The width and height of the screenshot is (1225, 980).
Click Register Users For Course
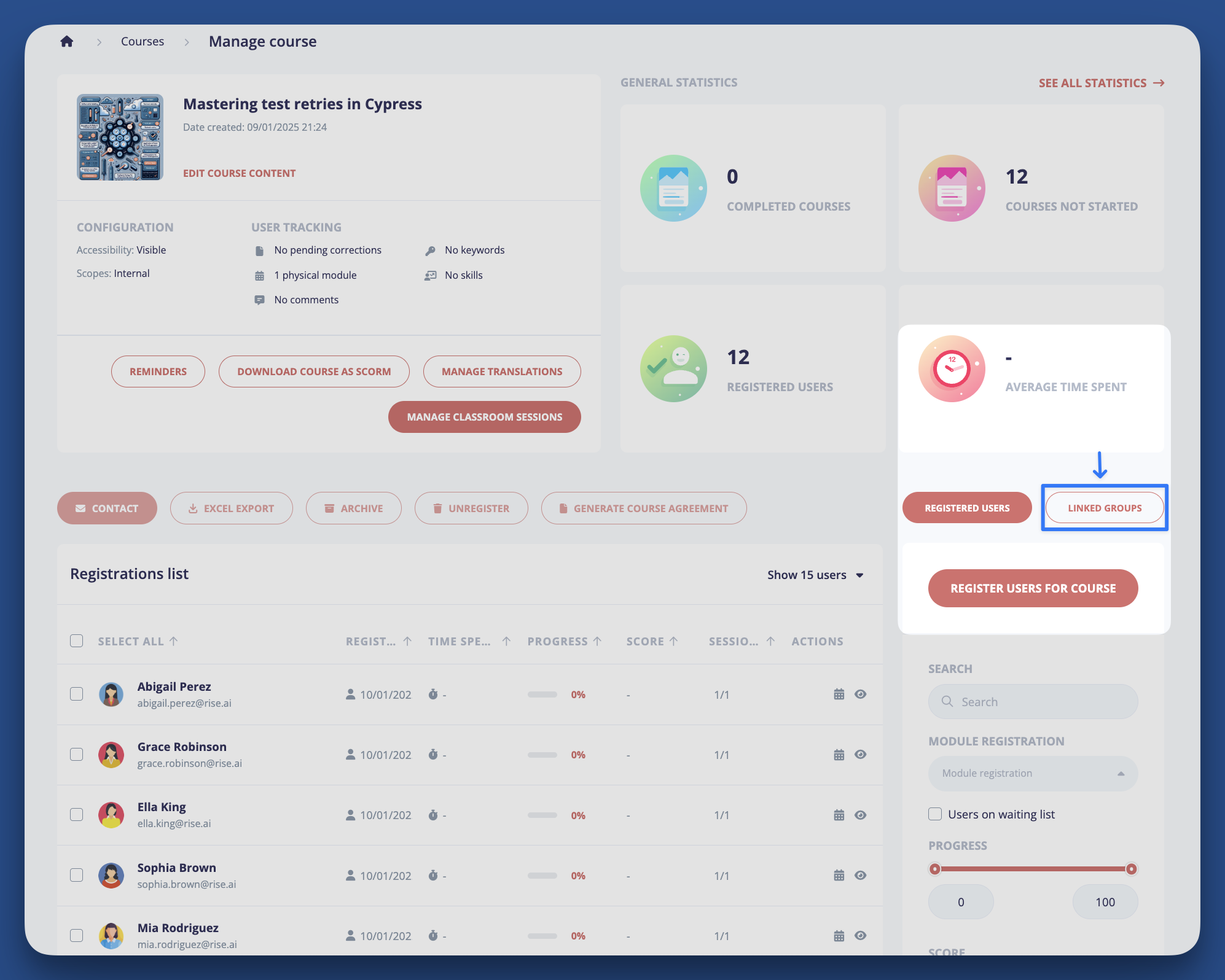coord(1033,588)
